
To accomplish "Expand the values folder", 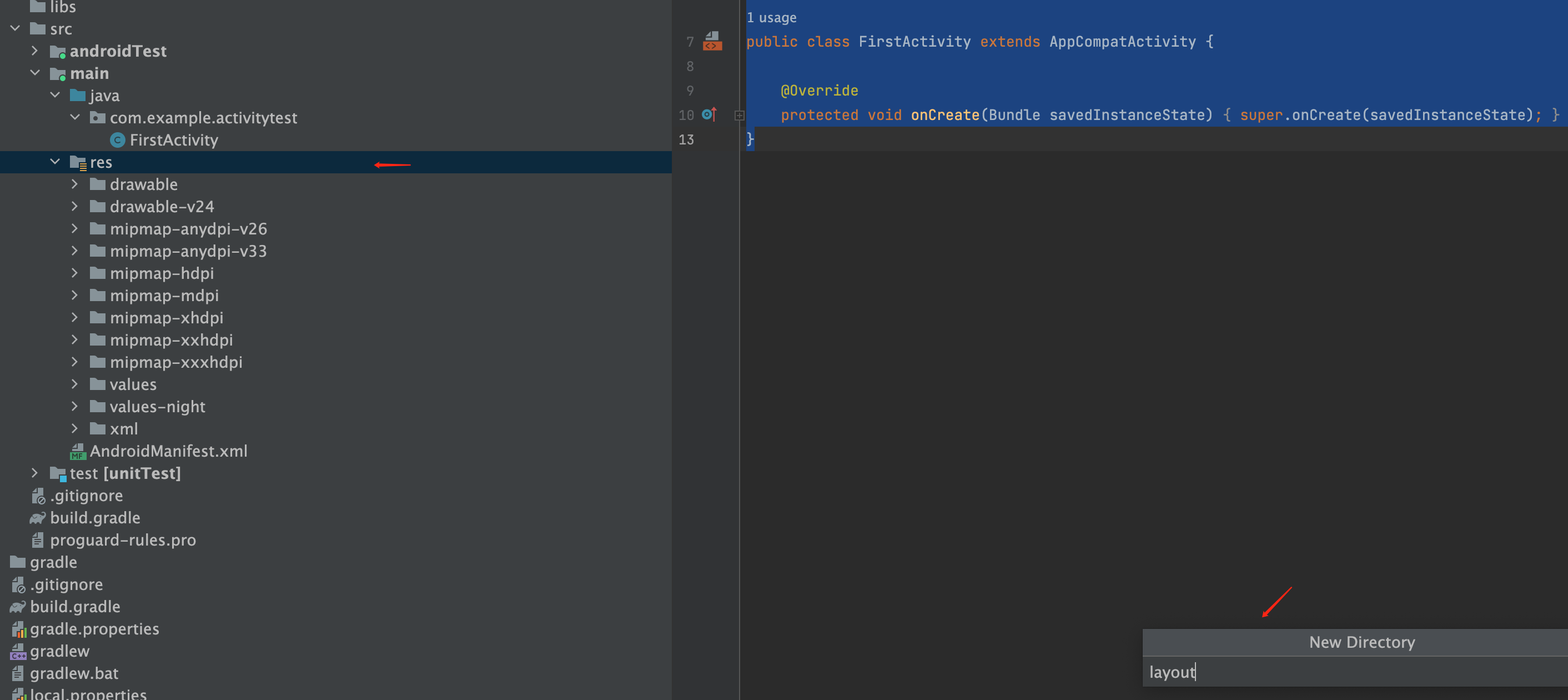I will pos(74,384).
